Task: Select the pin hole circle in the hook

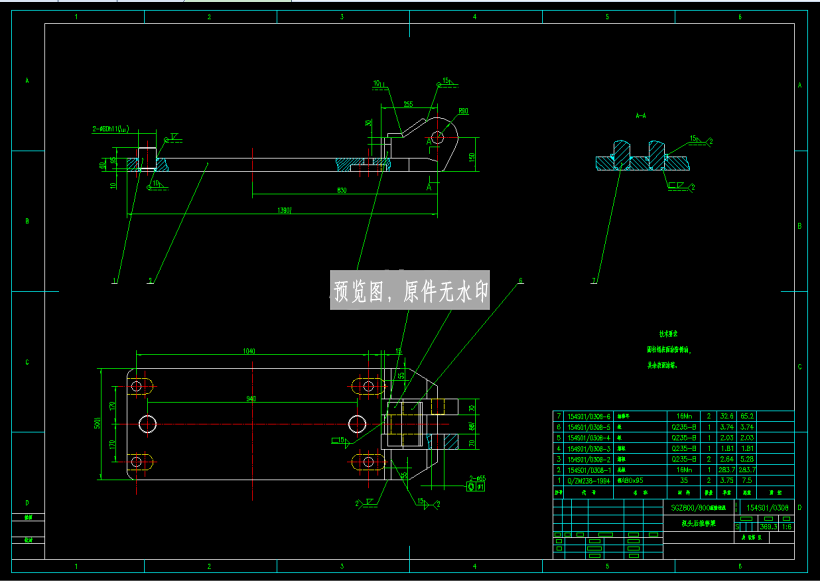Action: pyautogui.click(x=438, y=138)
